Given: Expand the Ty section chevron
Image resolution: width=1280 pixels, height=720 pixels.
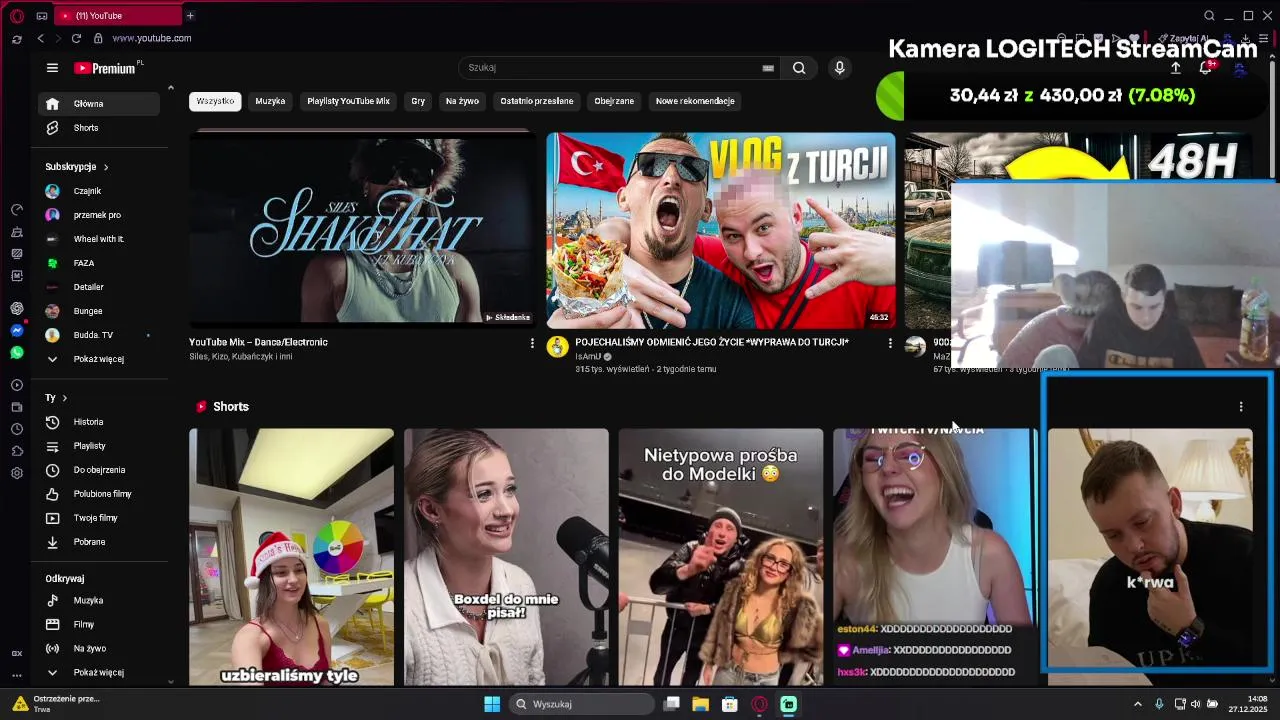Looking at the screenshot, I should (x=64, y=398).
